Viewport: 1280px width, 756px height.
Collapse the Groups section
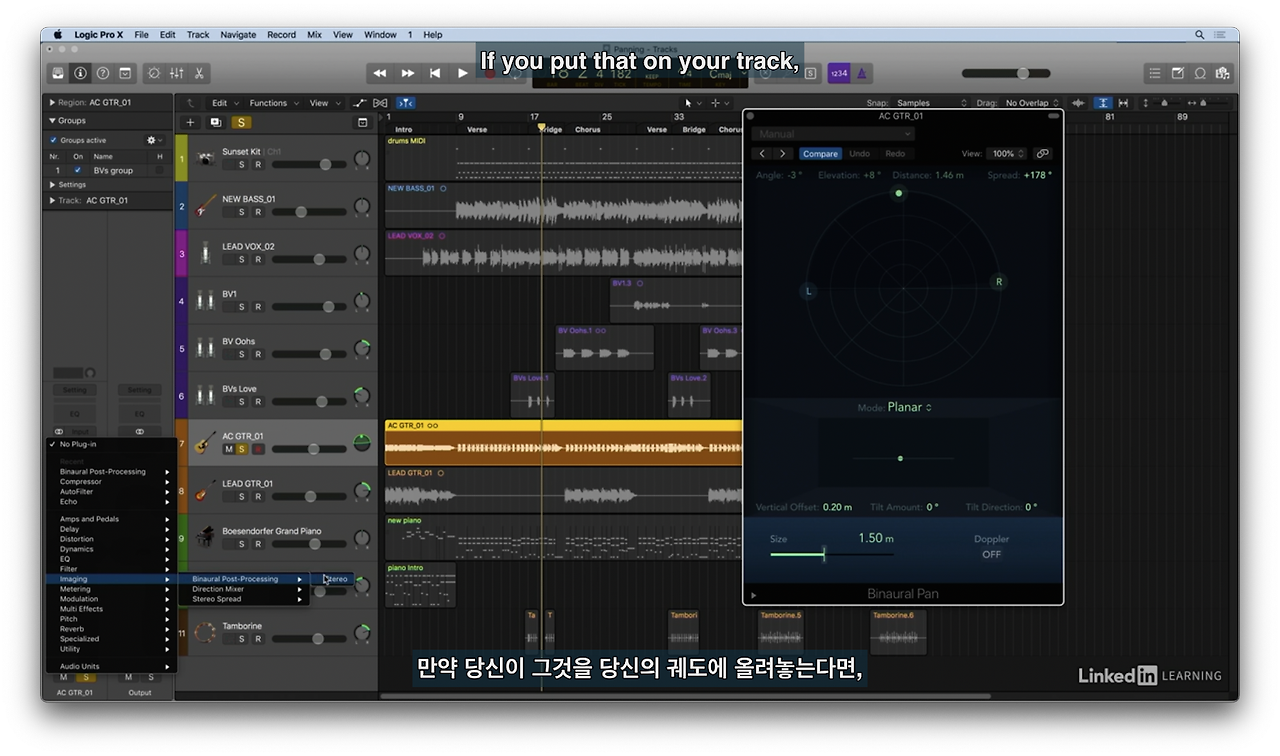[x=52, y=120]
